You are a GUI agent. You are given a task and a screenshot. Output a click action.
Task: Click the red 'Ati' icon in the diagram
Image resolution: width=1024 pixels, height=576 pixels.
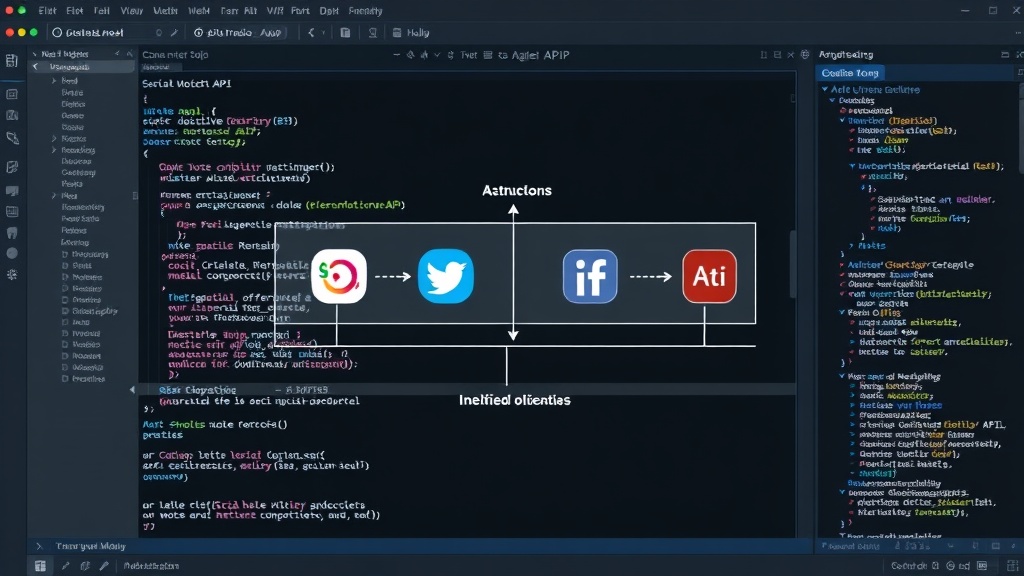click(709, 276)
